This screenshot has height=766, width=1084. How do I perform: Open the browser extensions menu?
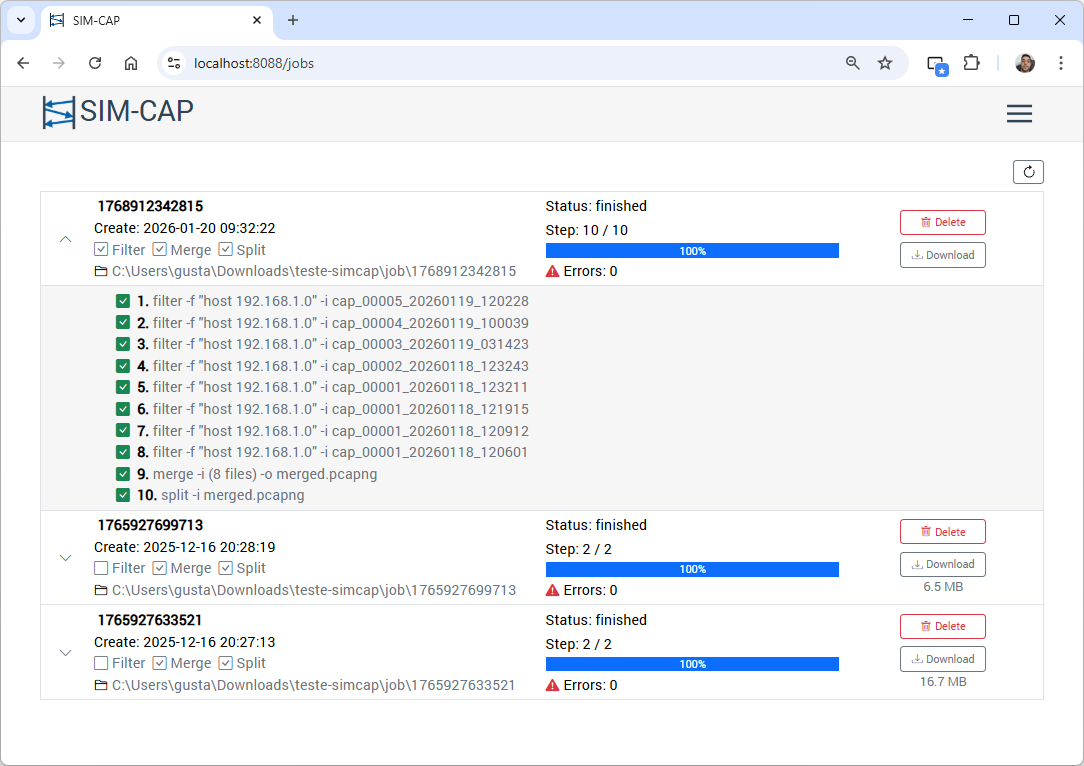click(971, 63)
